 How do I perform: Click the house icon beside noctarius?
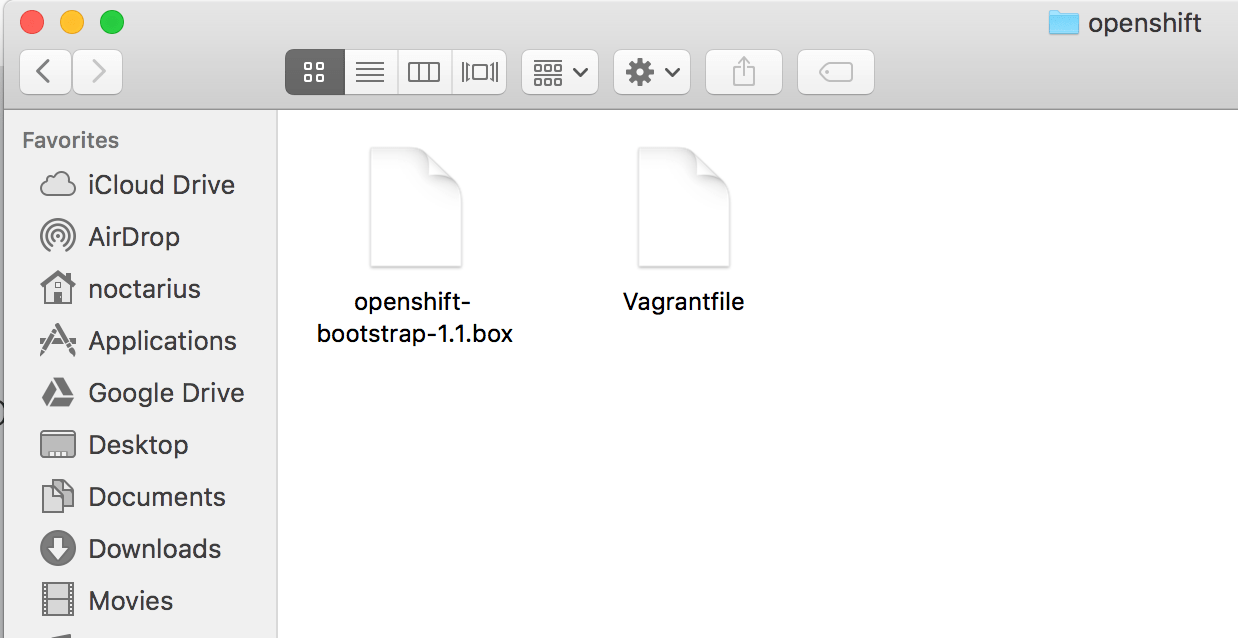pos(58,288)
